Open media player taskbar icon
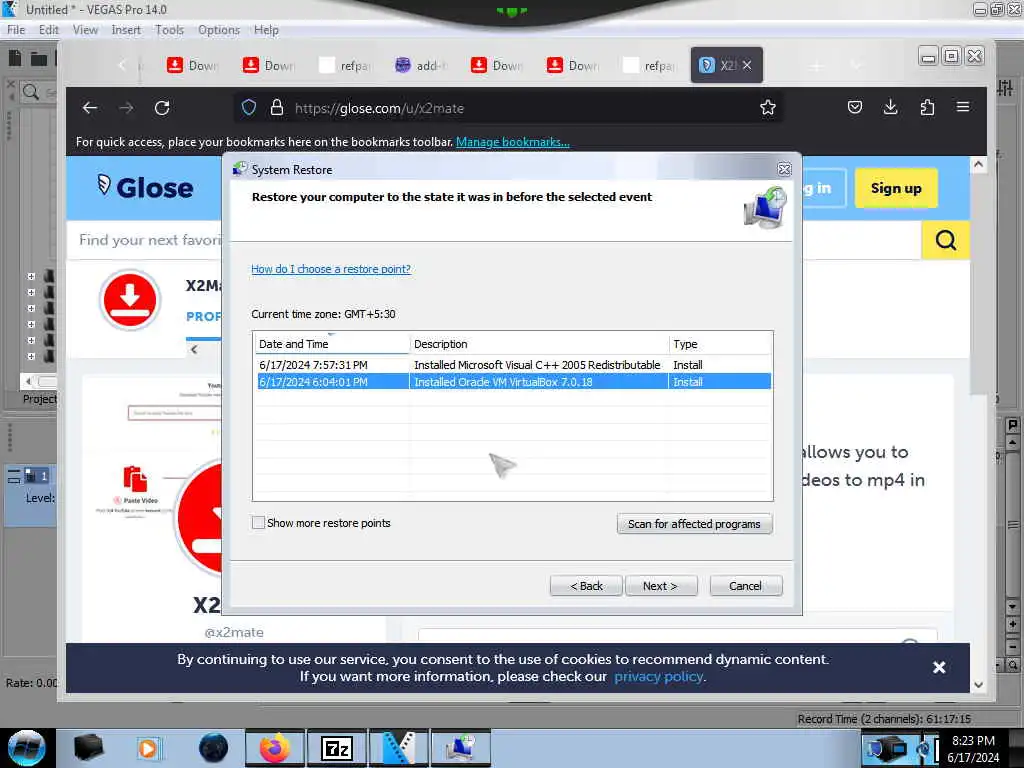 click(x=148, y=748)
